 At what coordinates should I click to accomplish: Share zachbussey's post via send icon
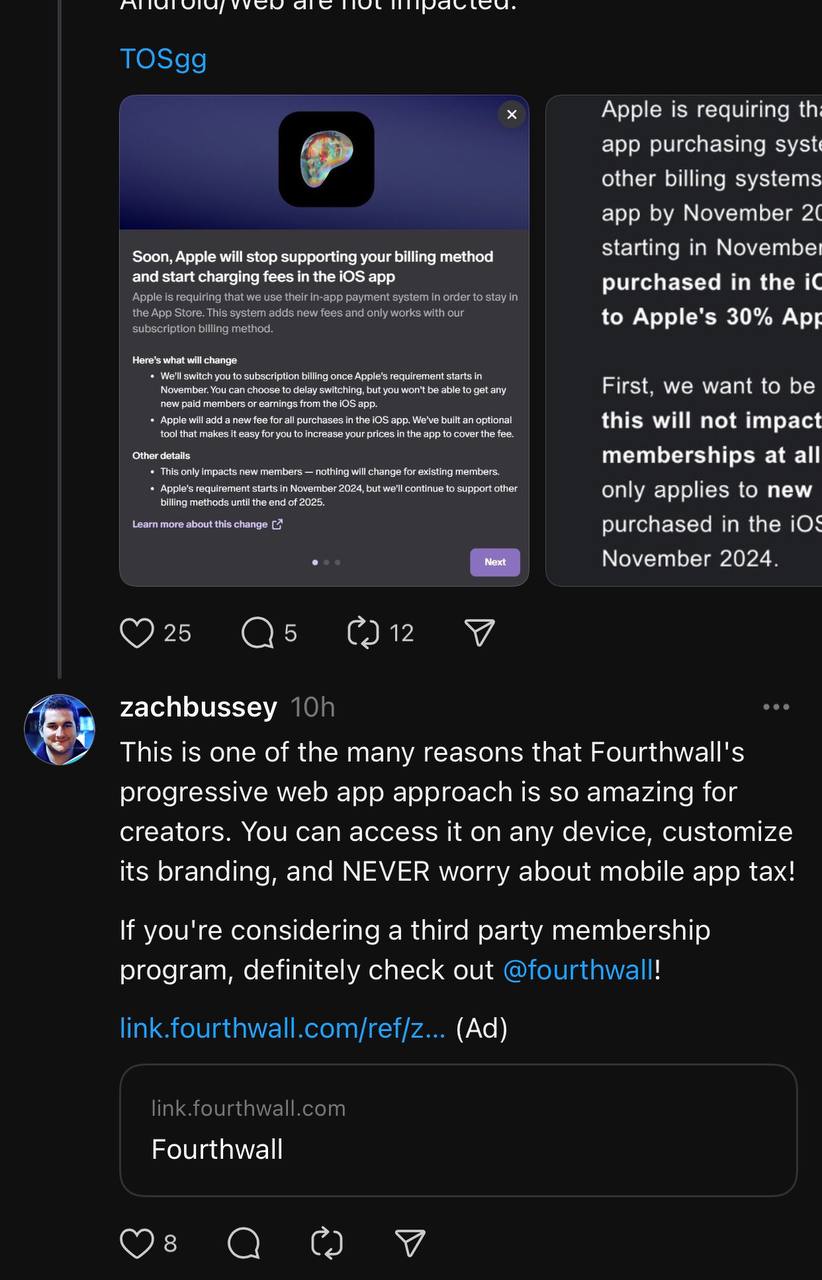[410, 1243]
